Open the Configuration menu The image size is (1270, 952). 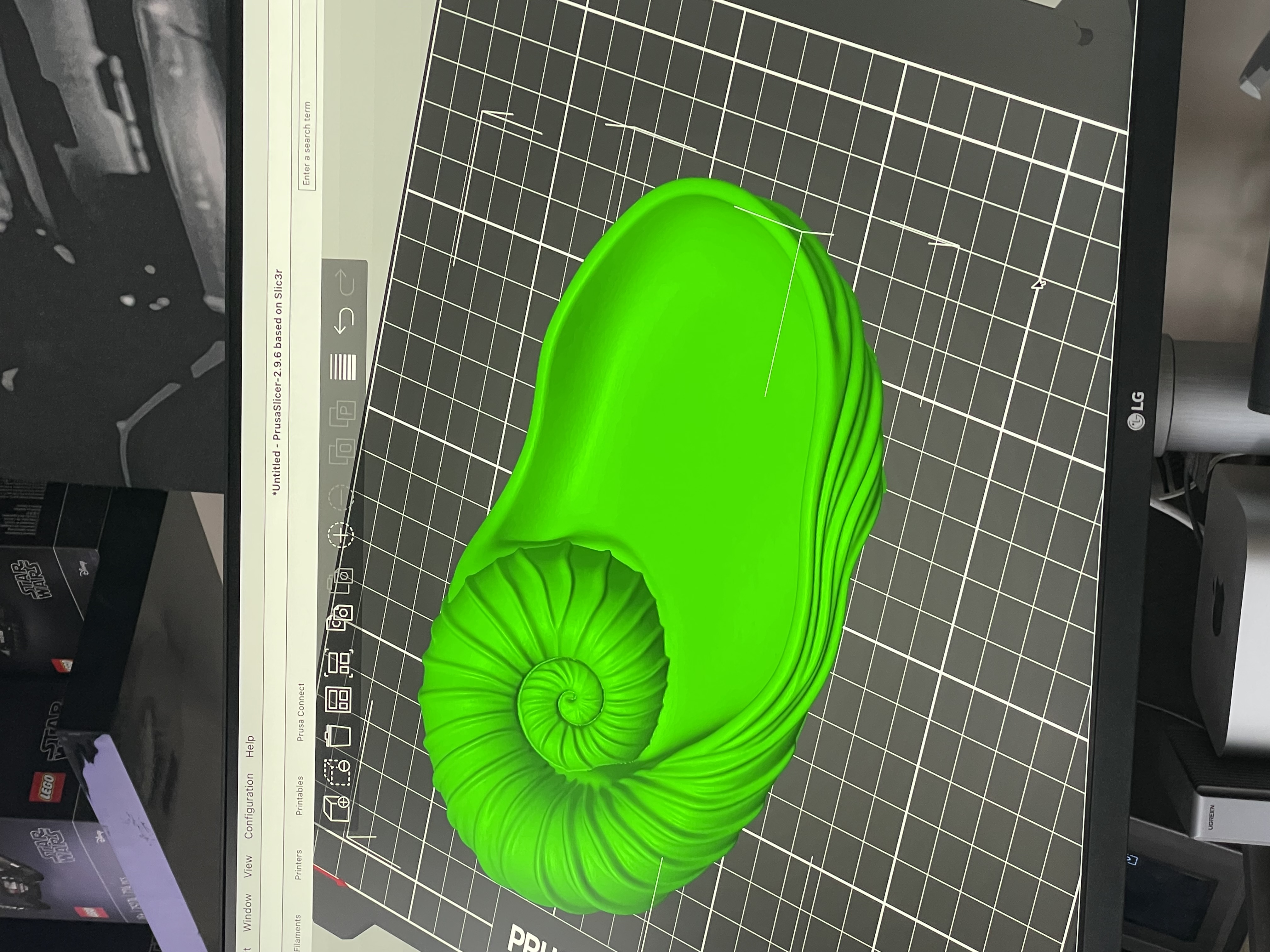pos(249,806)
